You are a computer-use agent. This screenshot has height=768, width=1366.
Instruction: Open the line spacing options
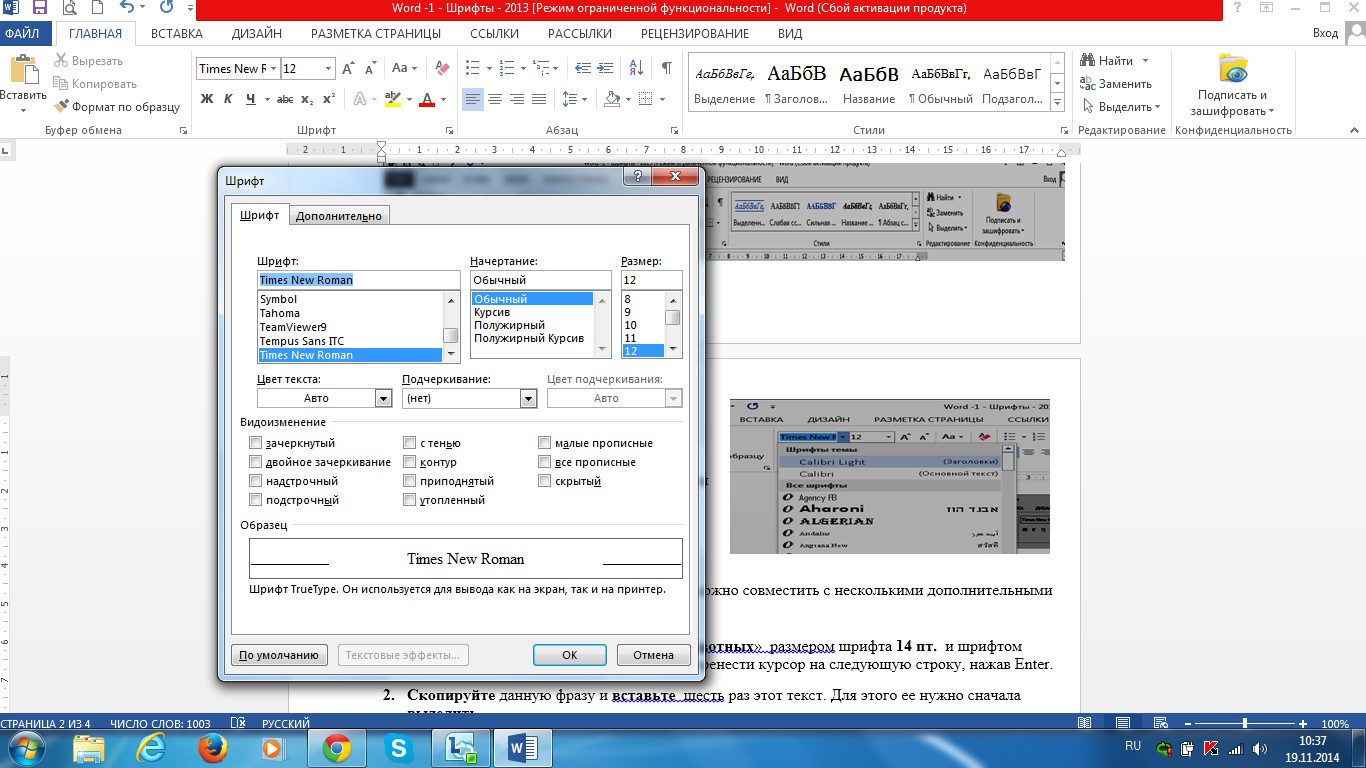[x=575, y=99]
